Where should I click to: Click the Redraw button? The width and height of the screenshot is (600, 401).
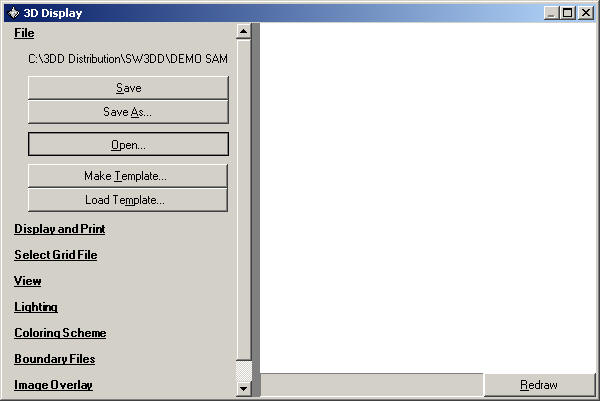tap(540, 385)
